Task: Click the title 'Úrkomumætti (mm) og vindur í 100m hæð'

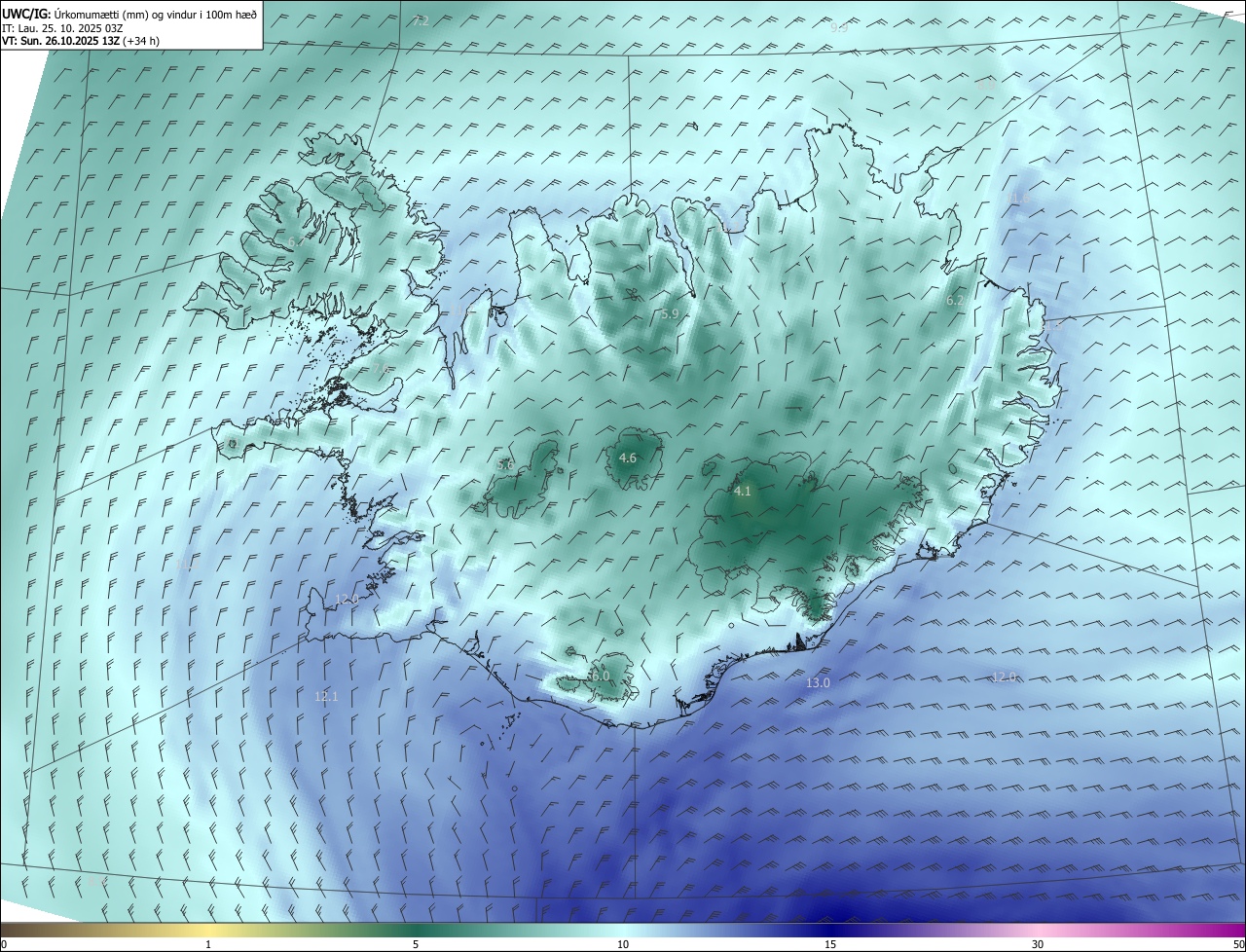Action: click(156, 15)
